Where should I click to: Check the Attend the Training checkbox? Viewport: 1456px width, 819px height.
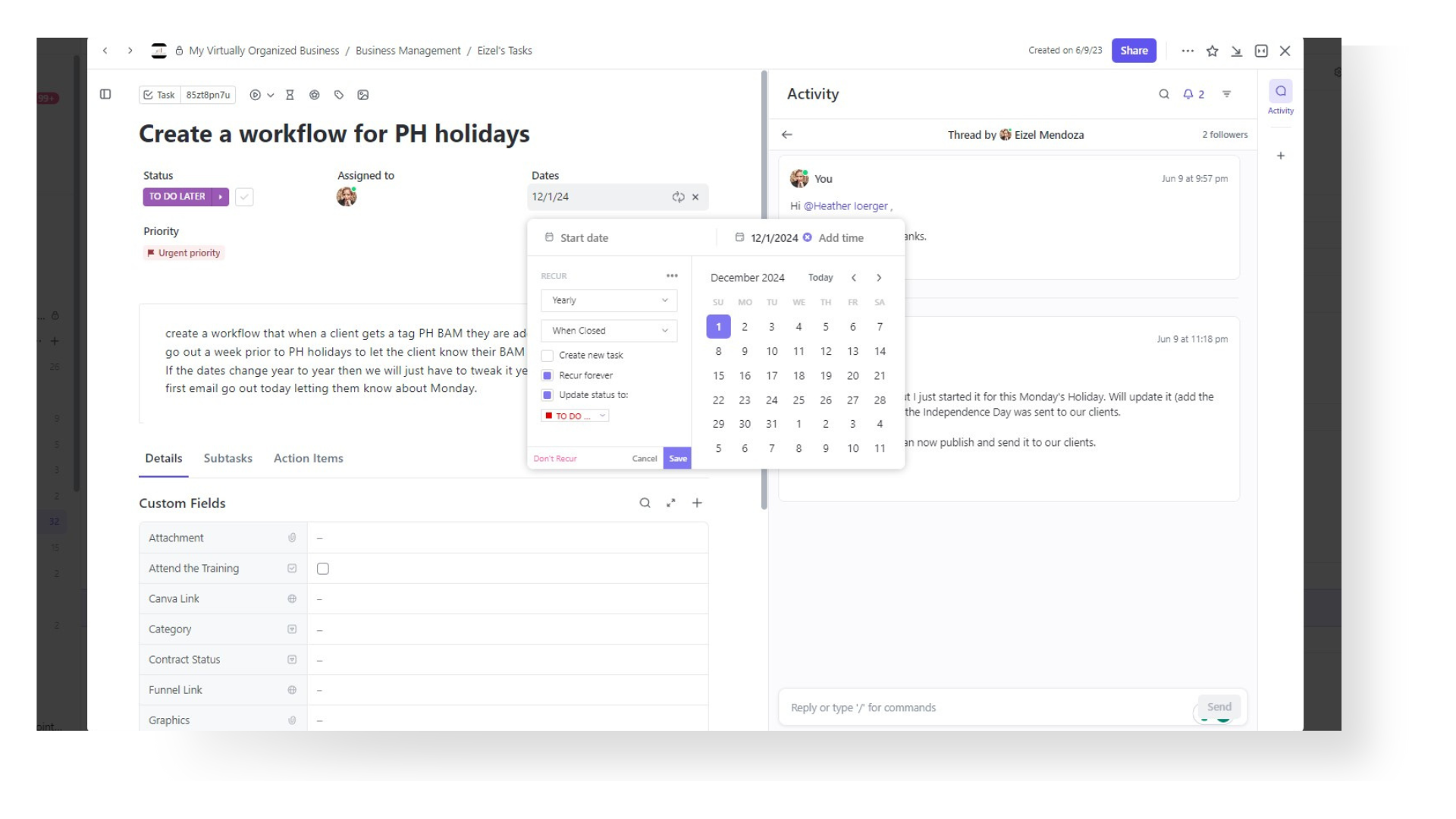323,568
